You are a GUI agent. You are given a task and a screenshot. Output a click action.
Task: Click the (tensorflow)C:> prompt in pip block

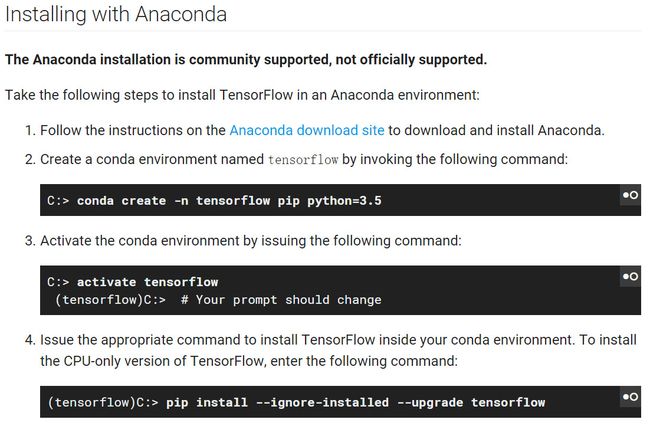[103, 402]
